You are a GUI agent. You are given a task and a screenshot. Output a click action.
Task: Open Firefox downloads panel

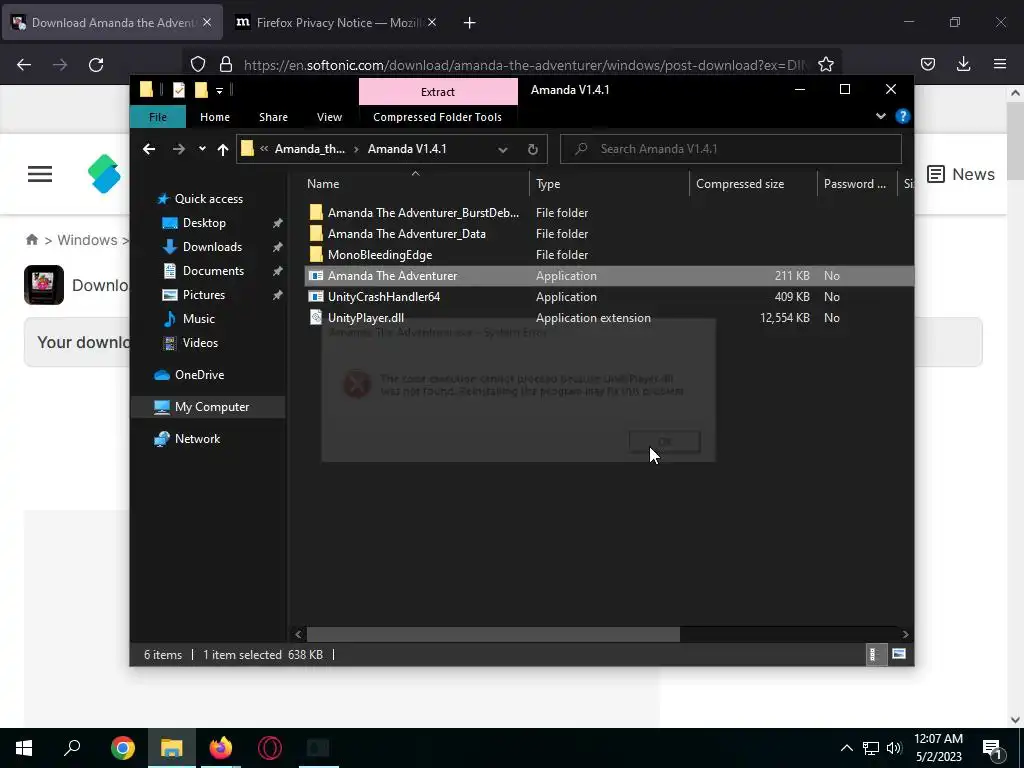click(x=963, y=64)
